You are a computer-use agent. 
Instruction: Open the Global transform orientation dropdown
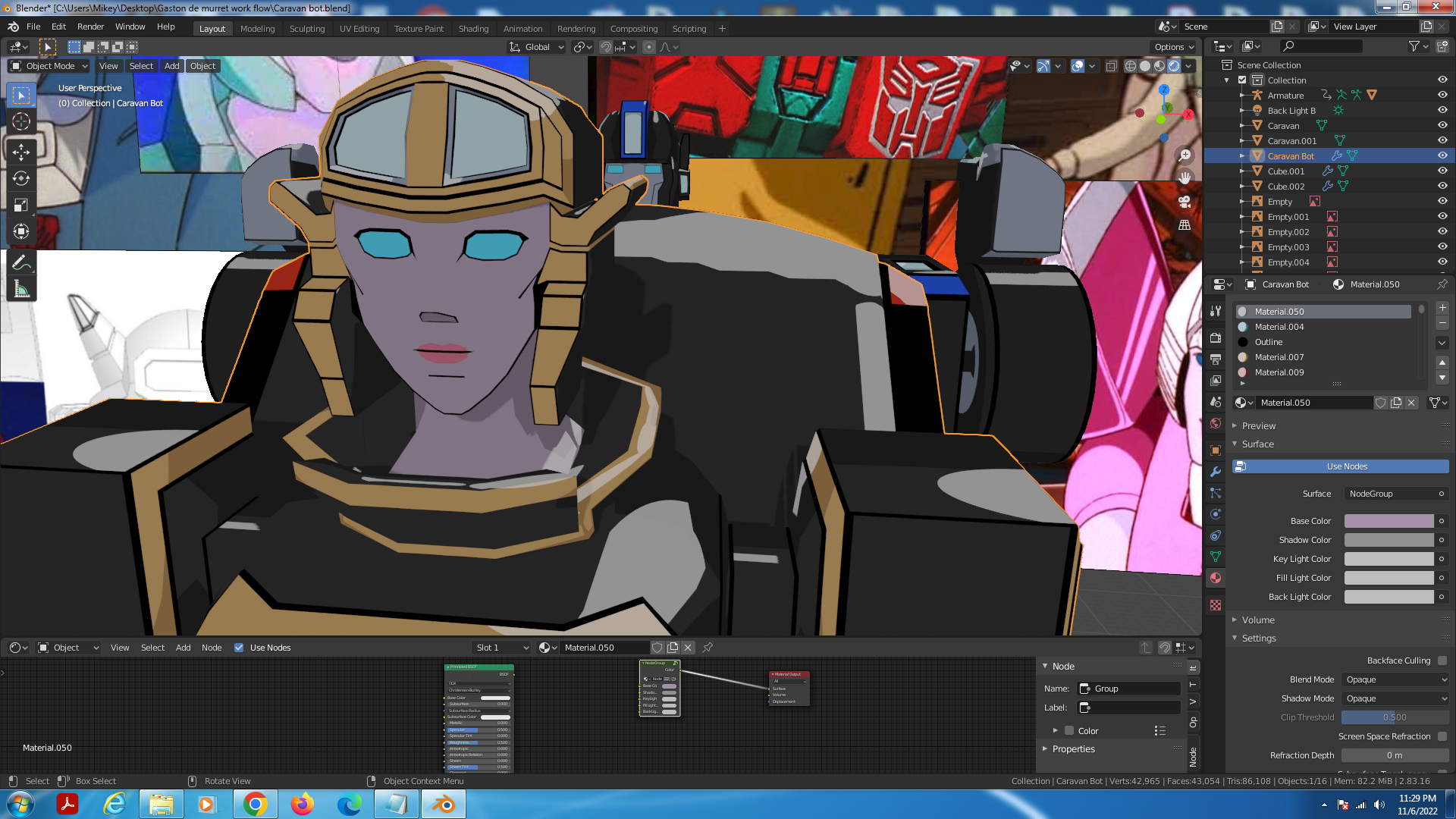(536, 47)
